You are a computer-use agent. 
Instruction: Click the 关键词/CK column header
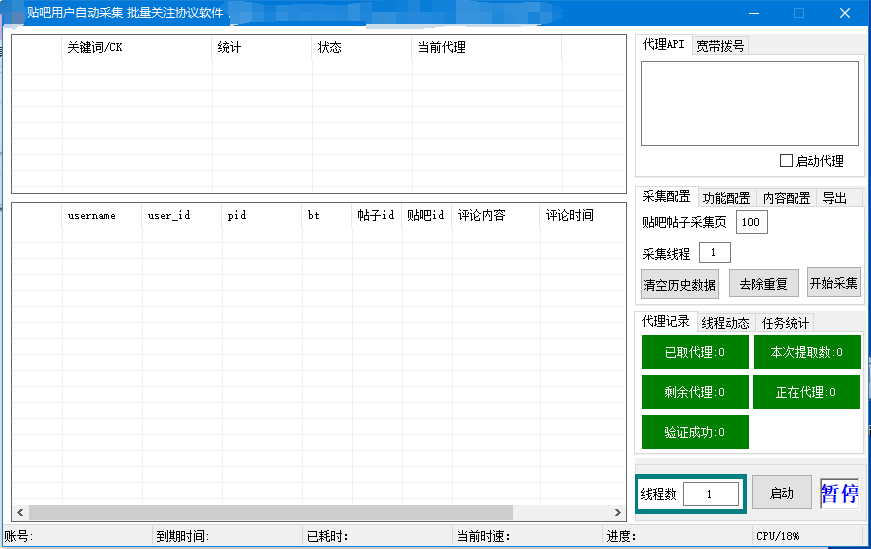[137, 47]
